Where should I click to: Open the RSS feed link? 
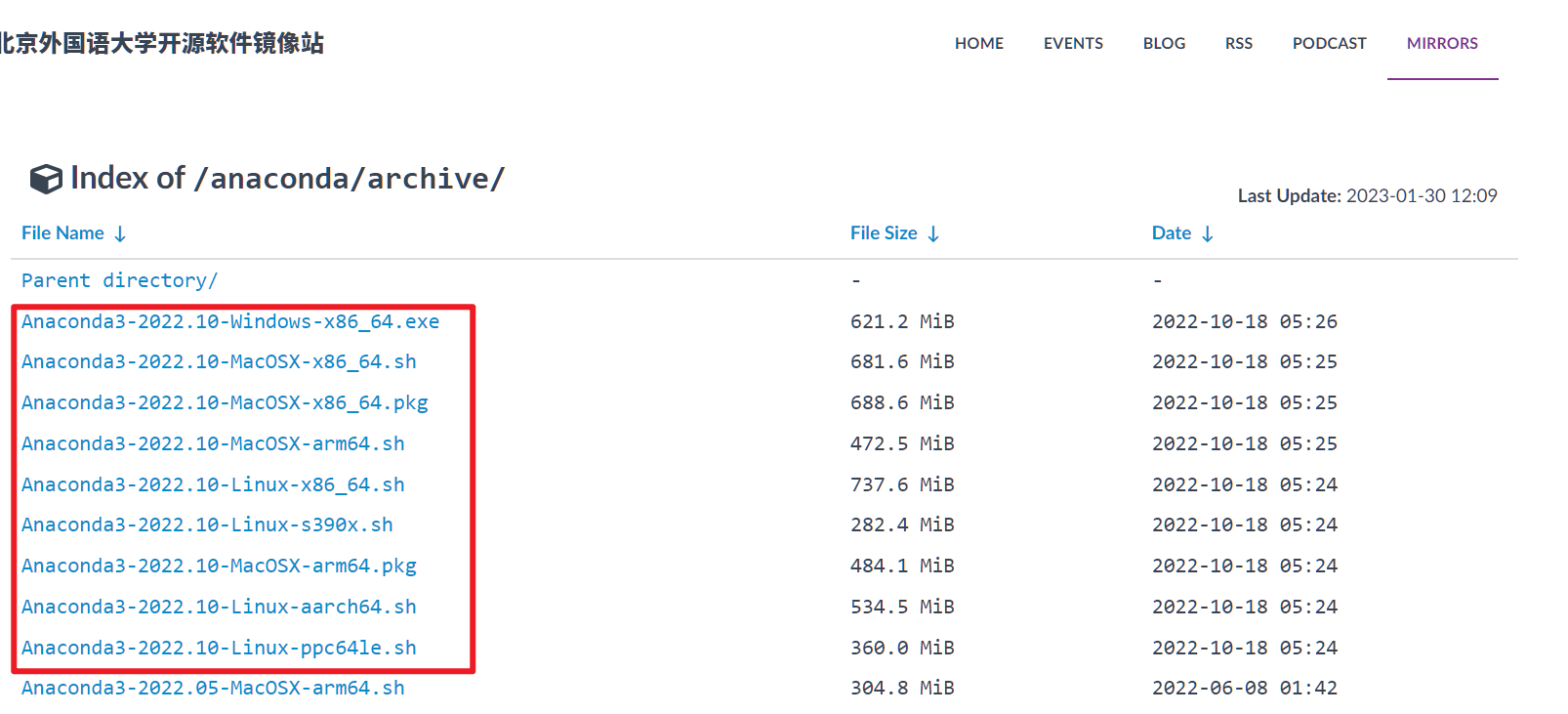tap(1239, 43)
